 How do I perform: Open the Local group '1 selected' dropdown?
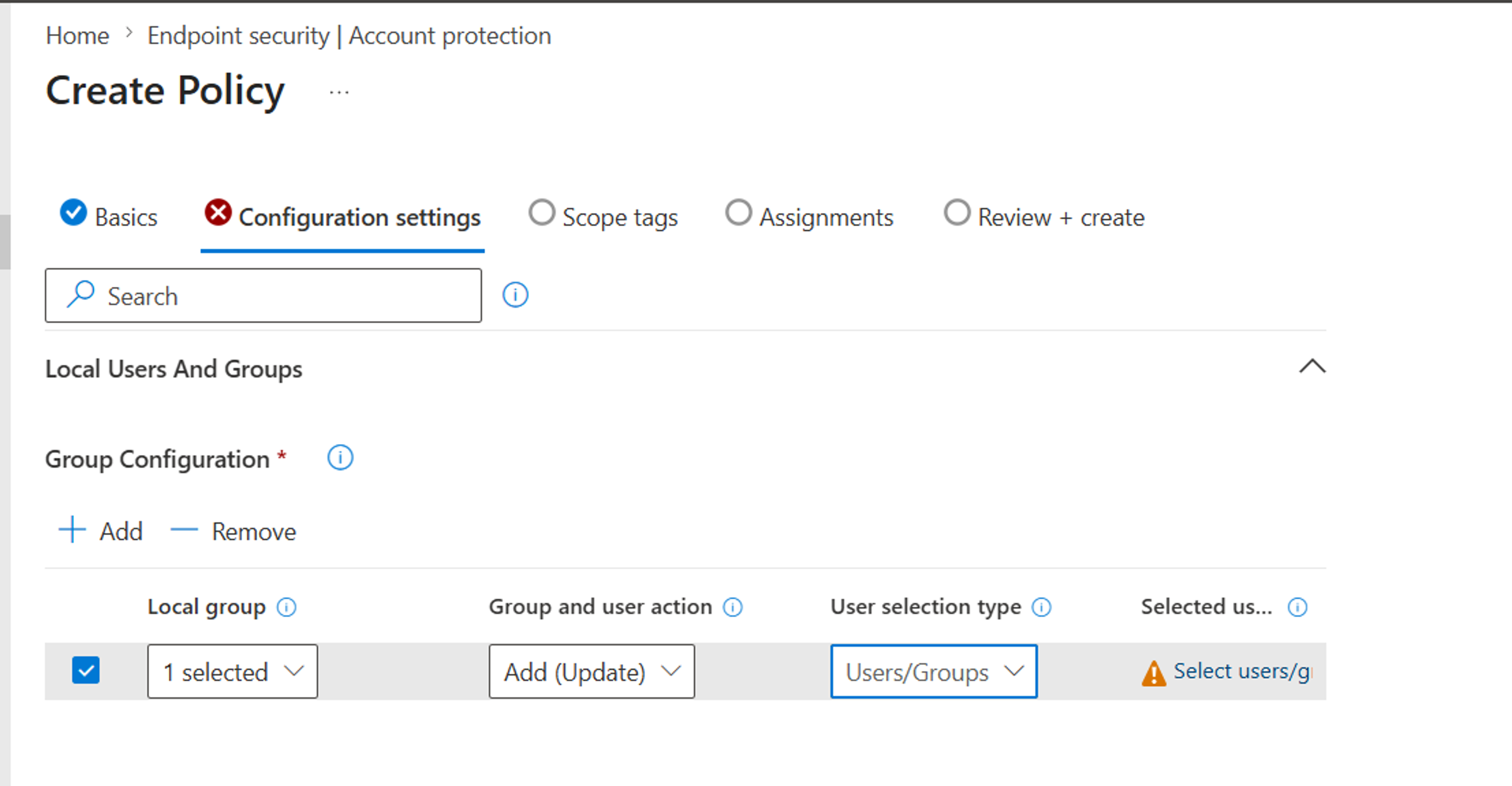(x=232, y=671)
